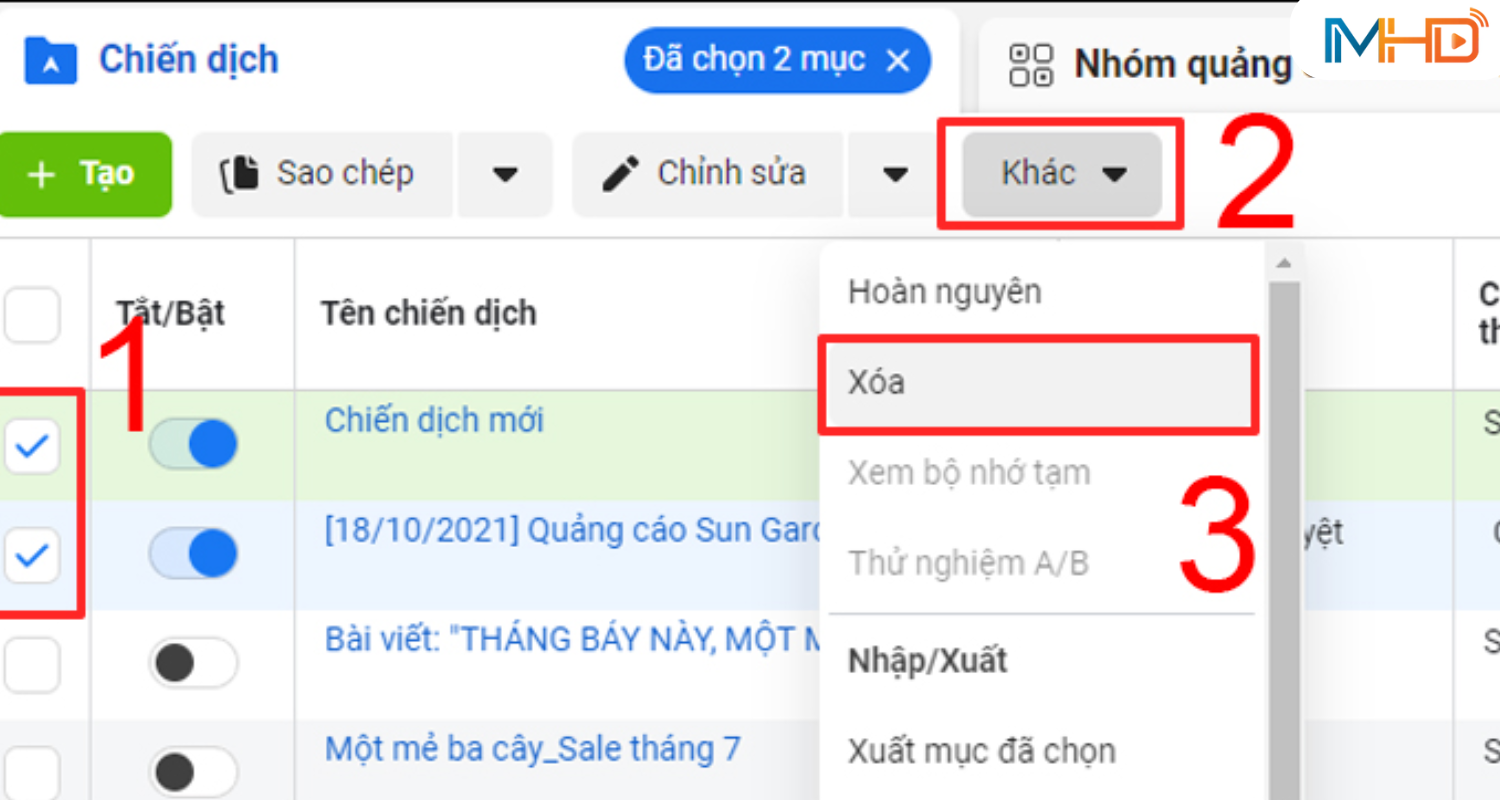The height and width of the screenshot is (800, 1500).
Task: Open the Khác dropdown menu
Action: coord(1062,174)
